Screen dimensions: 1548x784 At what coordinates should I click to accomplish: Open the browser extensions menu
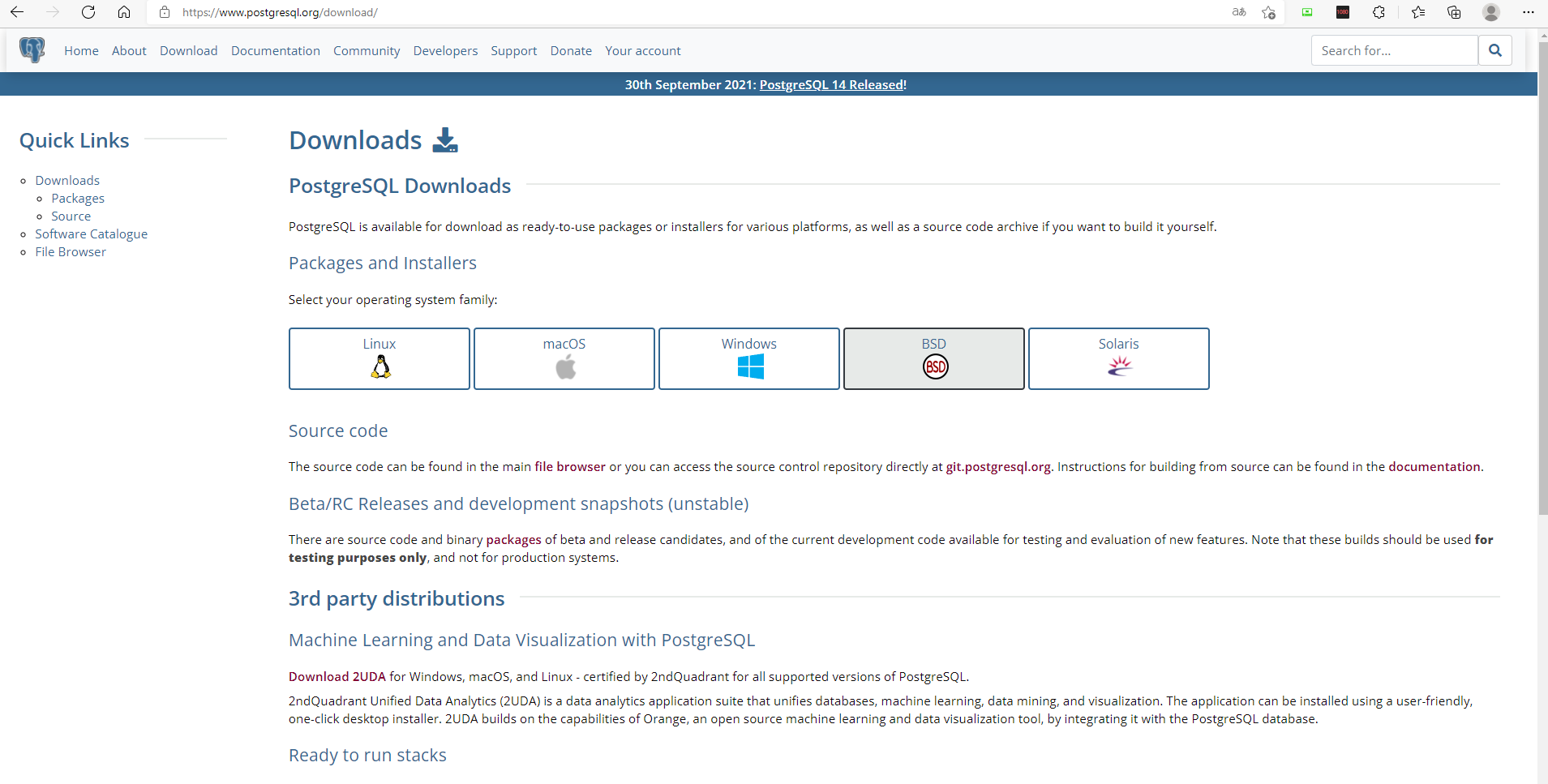(1379, 12)
